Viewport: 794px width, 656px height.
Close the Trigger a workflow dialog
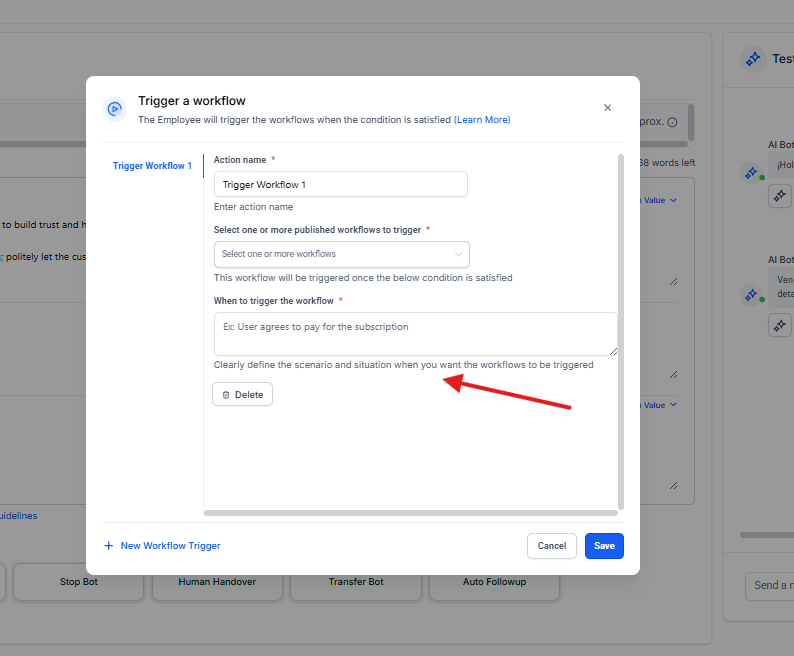(607, 108)
